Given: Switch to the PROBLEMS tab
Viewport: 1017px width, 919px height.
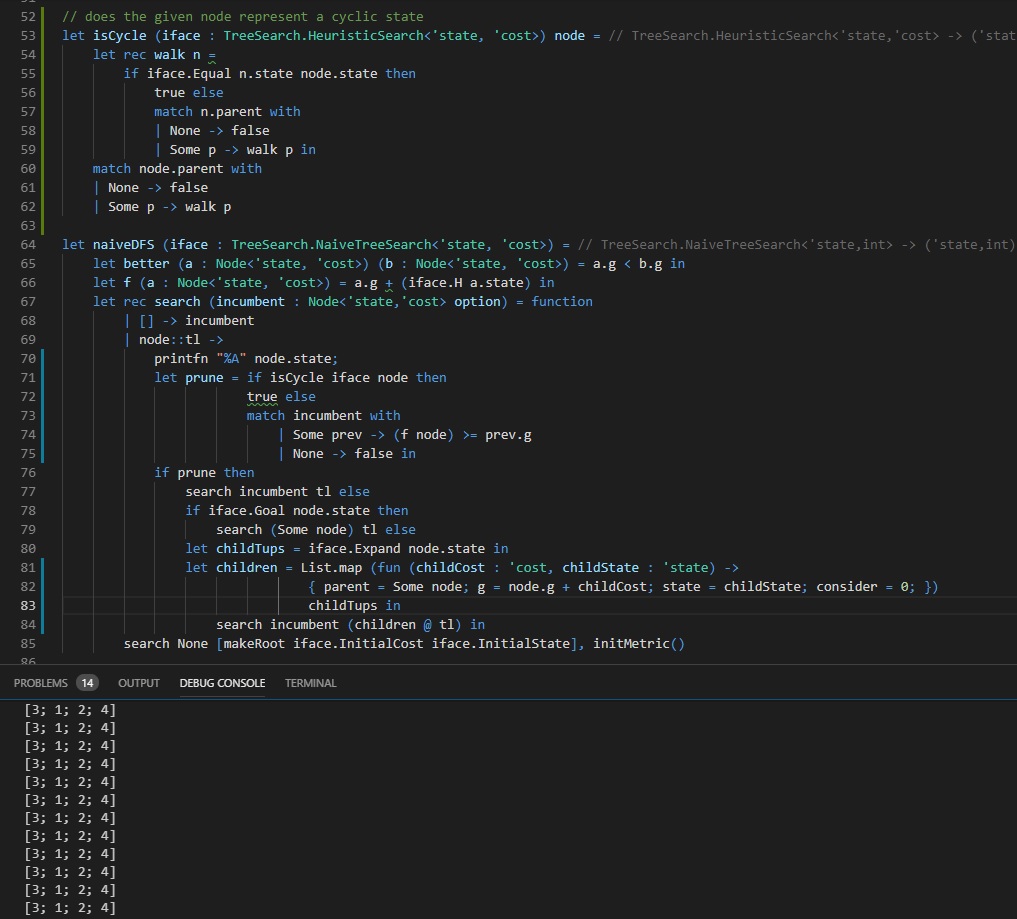Looking at the screenshot, I should [x=41, y=683].
